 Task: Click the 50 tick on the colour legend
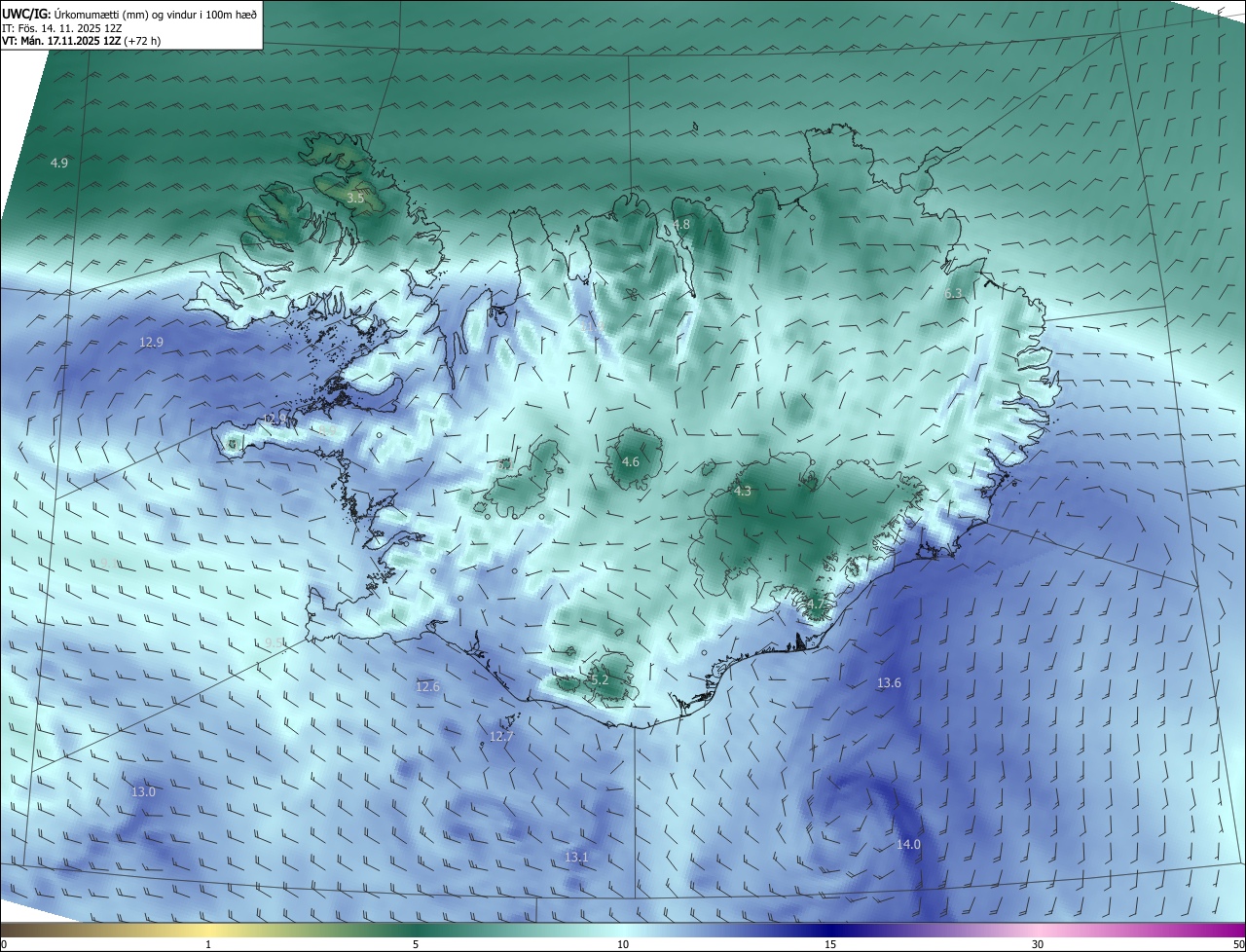tap(1238, 944)
